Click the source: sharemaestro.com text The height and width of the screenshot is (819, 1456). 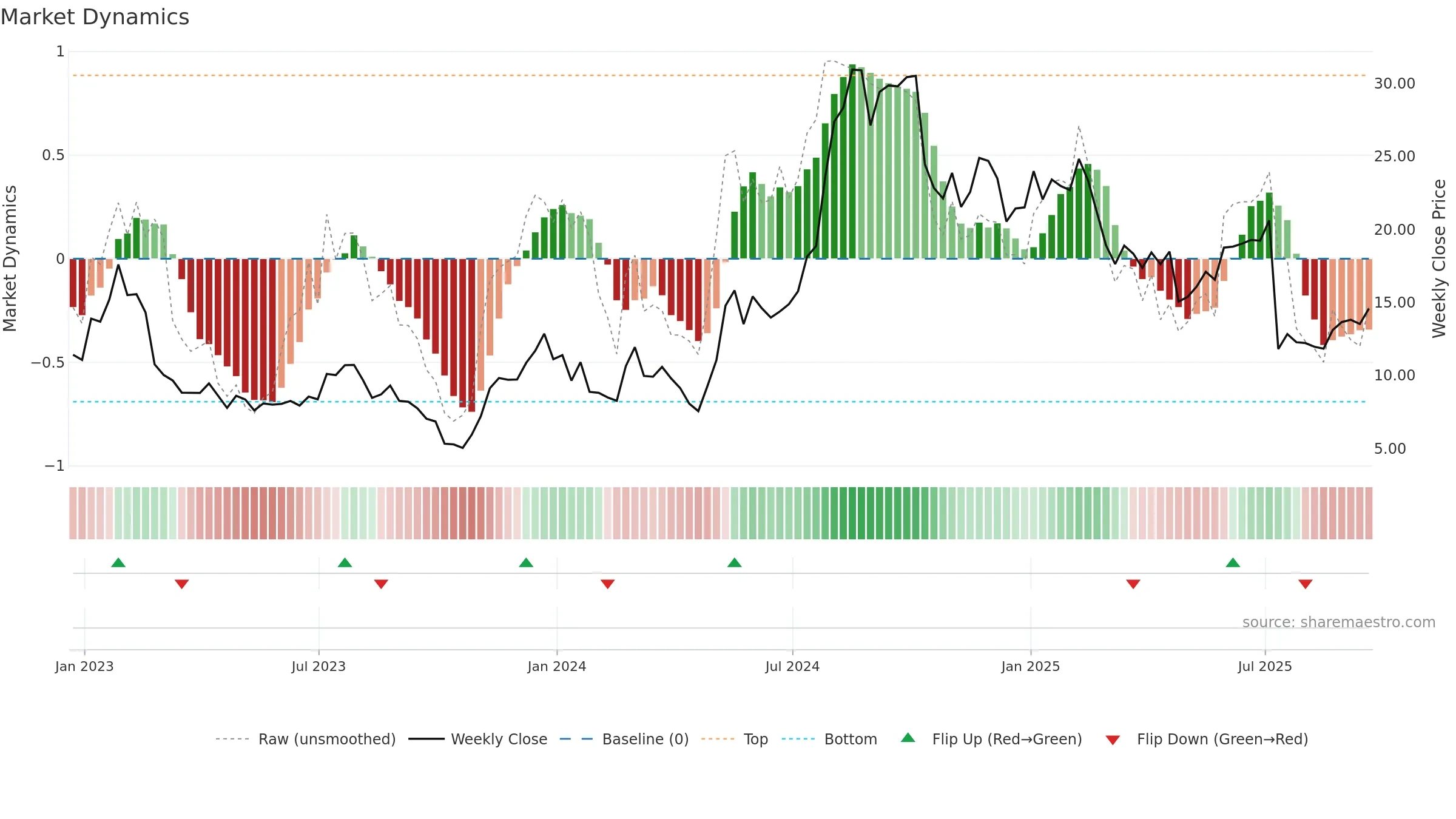1338,622
